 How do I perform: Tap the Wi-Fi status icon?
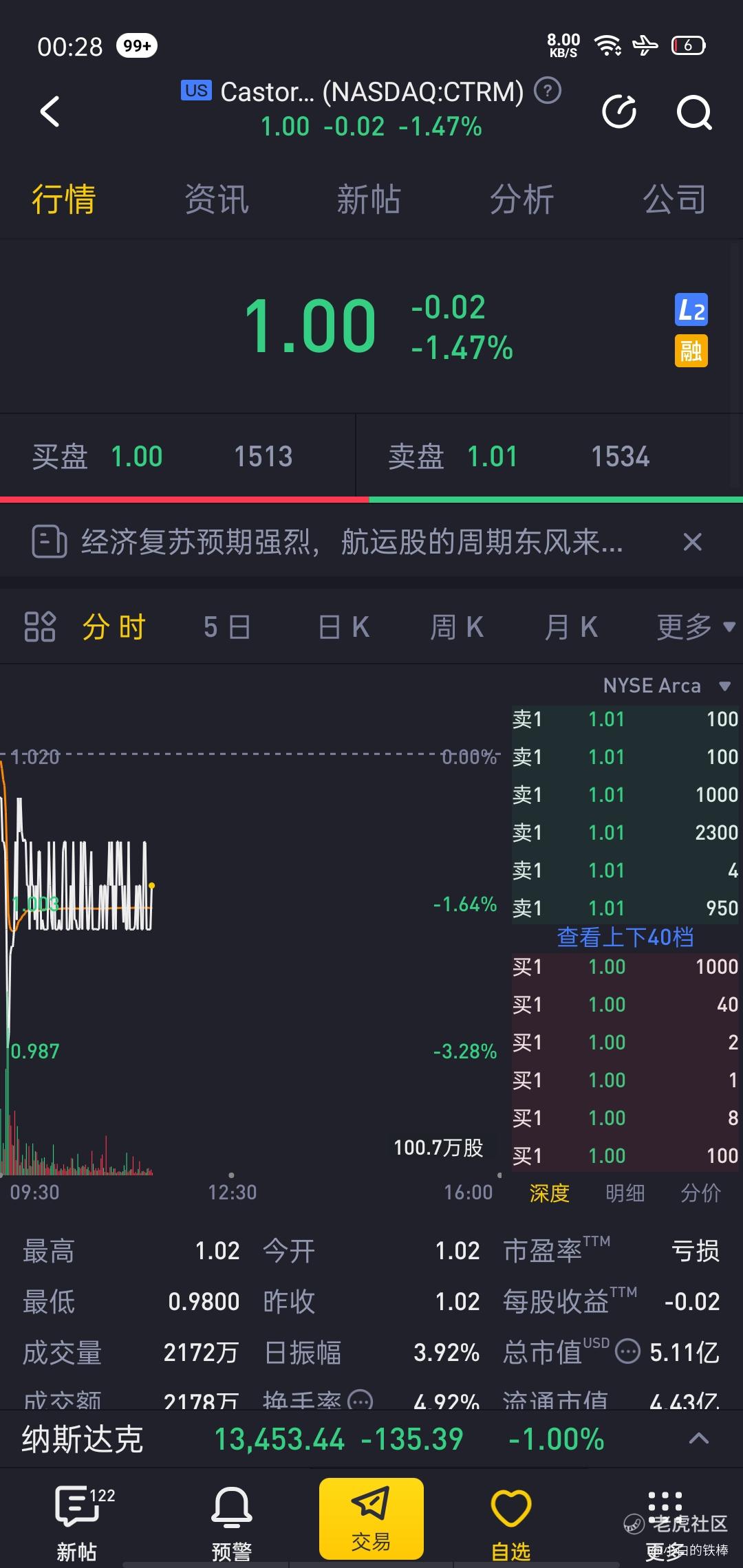pos(607,45)
